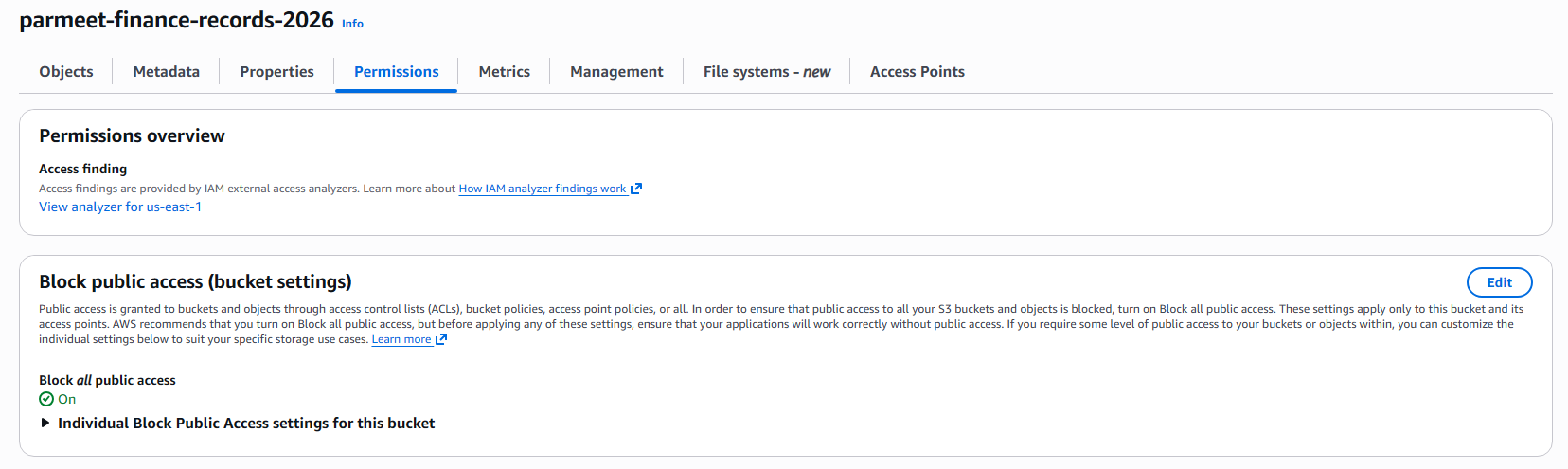Click the Block public access (bucket settings) heading
1568x469 pixels.
click(195, 281)
